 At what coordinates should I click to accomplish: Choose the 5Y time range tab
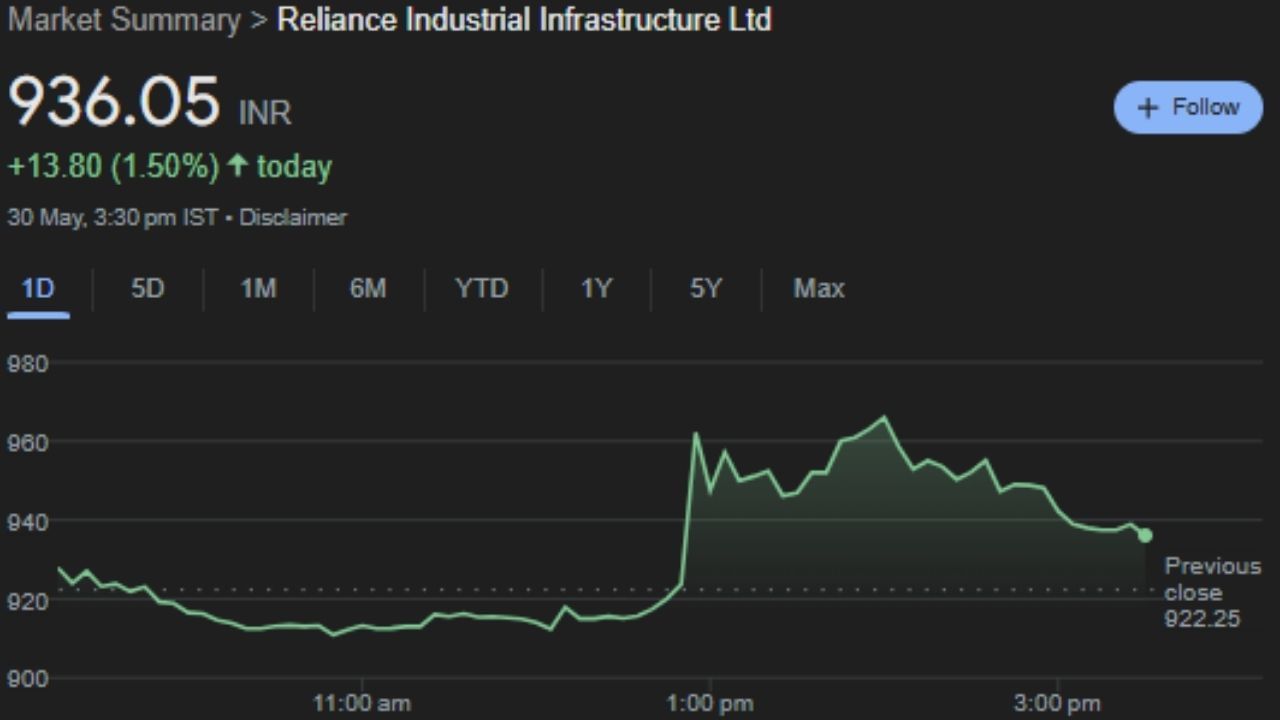pos(705,289)
